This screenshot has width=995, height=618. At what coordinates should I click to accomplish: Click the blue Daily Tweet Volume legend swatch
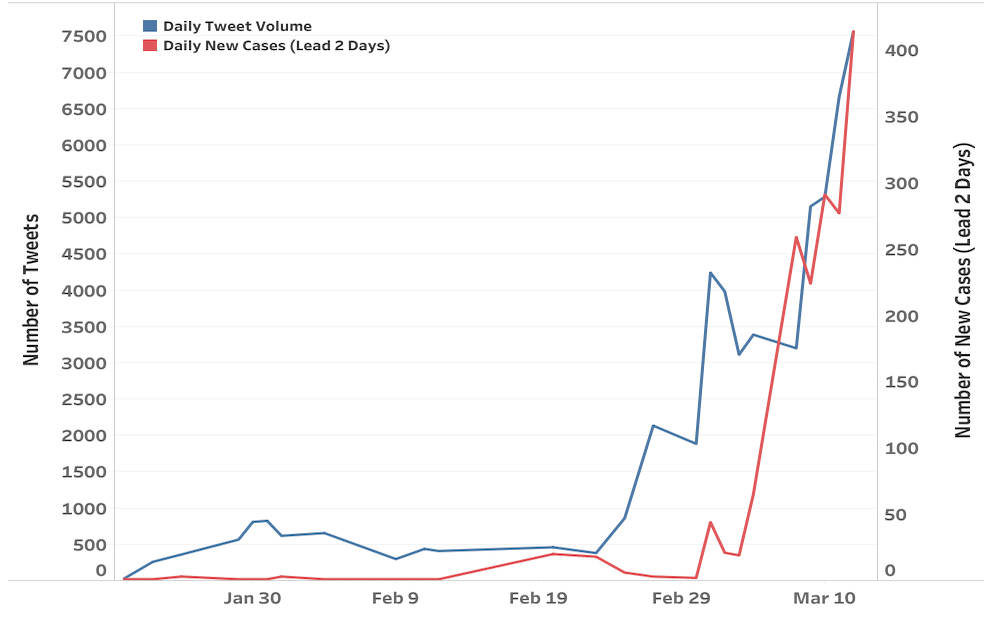[x=150, y=26]
